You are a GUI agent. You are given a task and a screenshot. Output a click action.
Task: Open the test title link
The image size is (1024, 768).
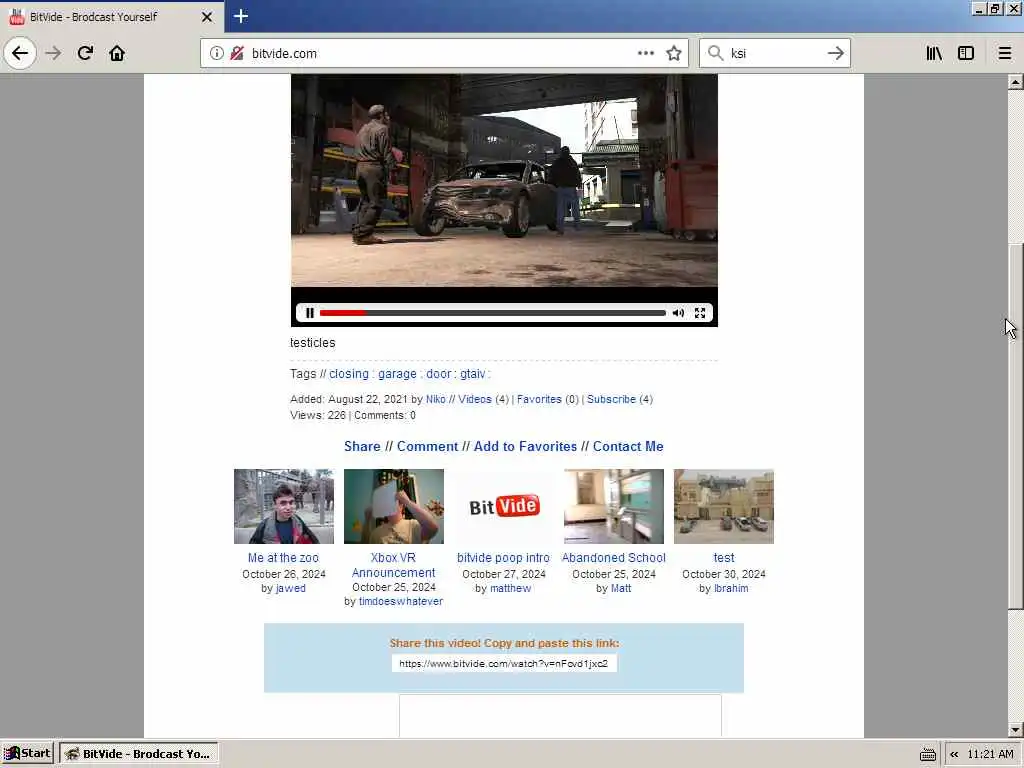[724, 558]
